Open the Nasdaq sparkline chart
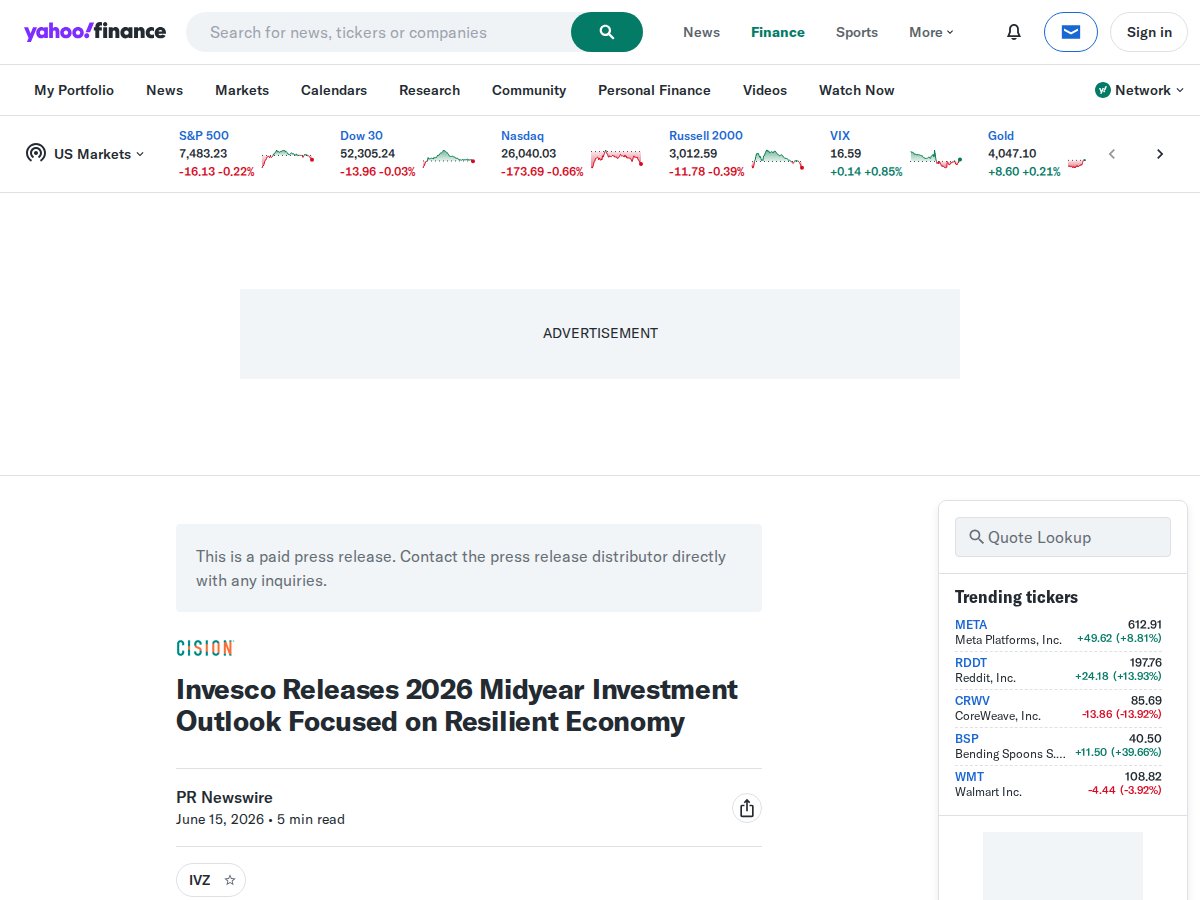The image size is (1200, 900). (617, 158)
